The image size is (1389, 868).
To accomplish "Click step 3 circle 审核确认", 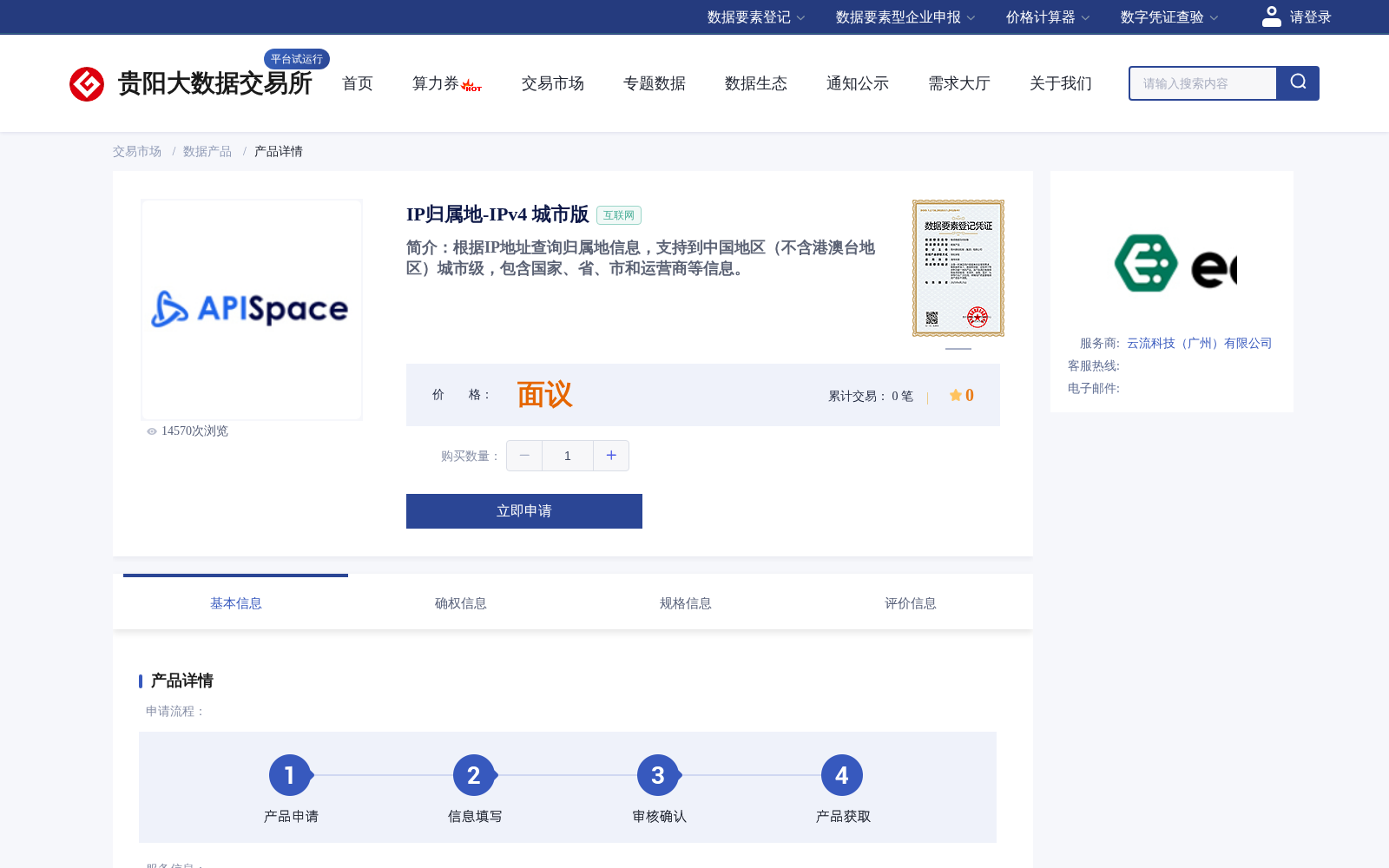I will pyautogui.click(x=658, y=775).
